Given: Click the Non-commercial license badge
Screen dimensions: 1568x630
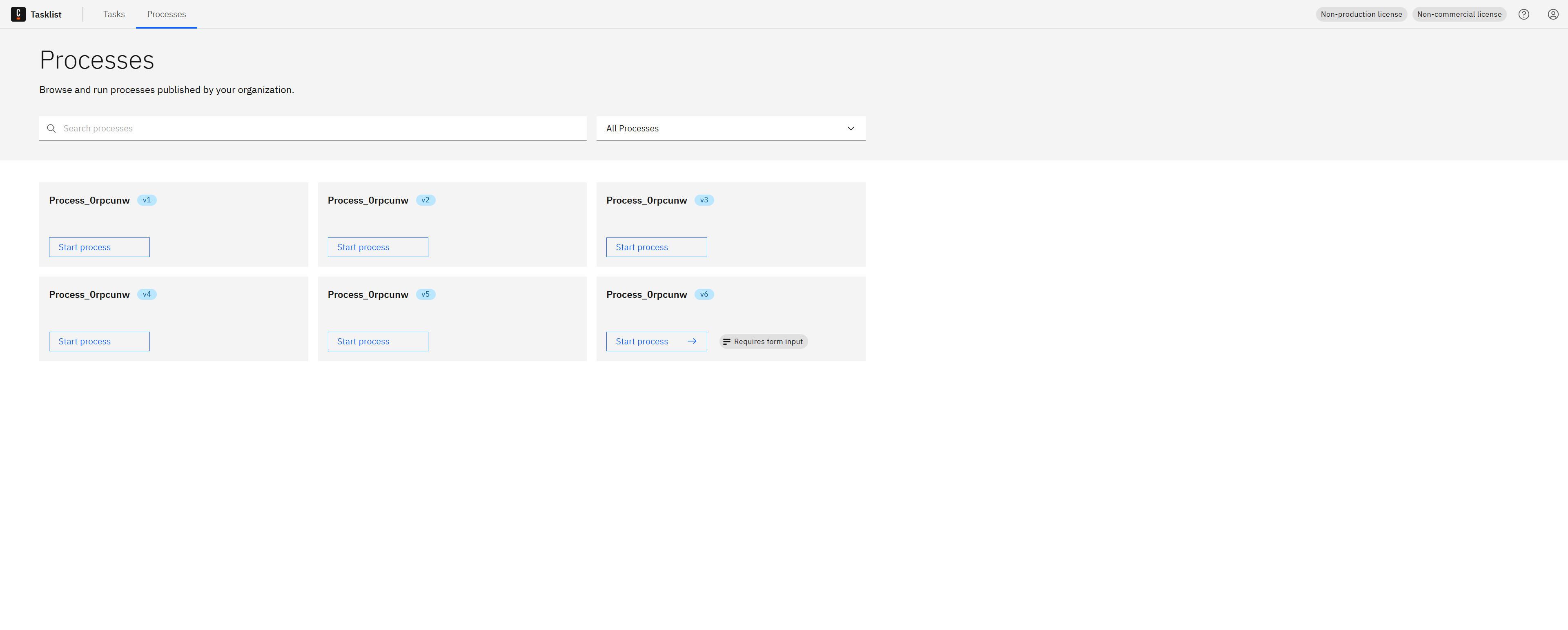Looking at the screenshot, I should 1459,14.
